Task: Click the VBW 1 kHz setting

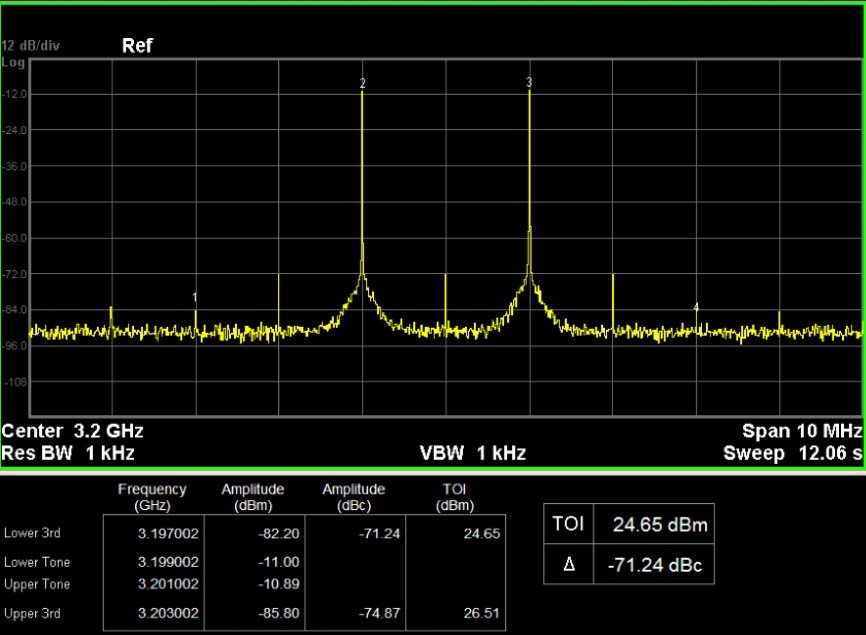Action: pos(472,453)
